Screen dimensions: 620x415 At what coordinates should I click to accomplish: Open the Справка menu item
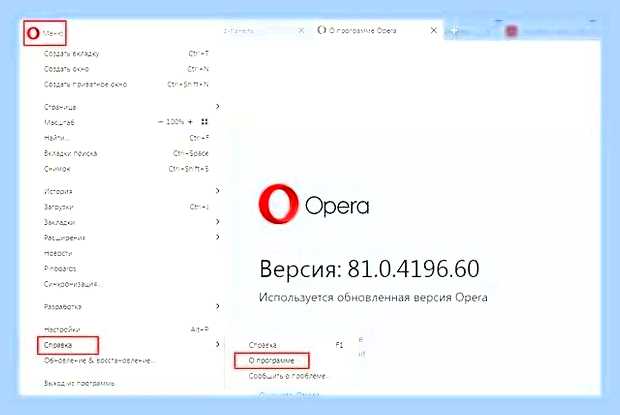[68, 345]
